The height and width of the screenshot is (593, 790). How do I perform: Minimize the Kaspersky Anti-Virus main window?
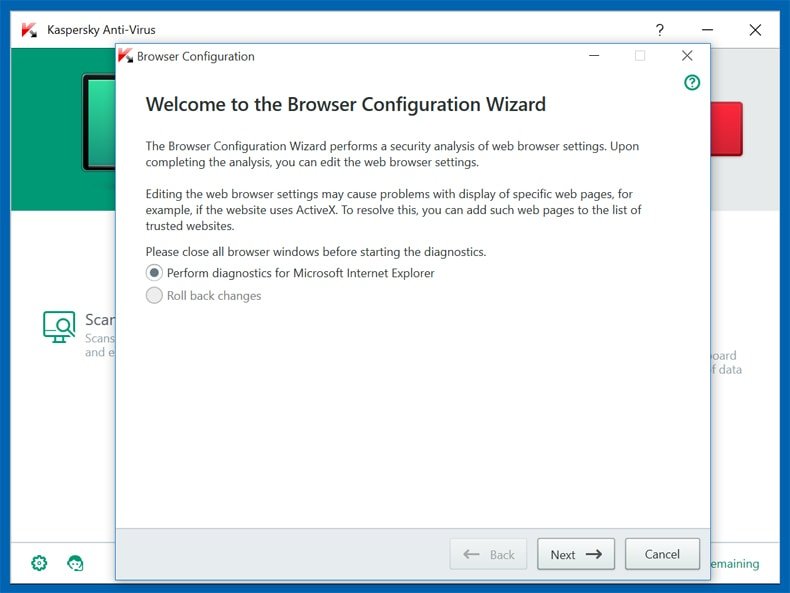tap(707, 30)
